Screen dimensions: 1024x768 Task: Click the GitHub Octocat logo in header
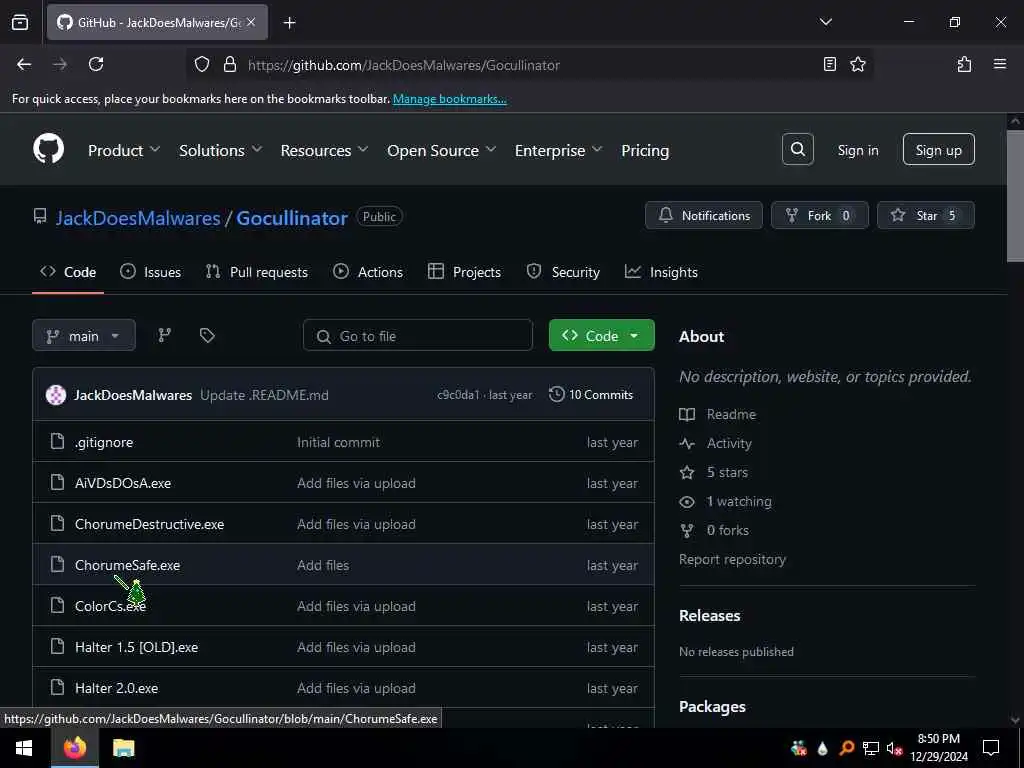(48, 150)
